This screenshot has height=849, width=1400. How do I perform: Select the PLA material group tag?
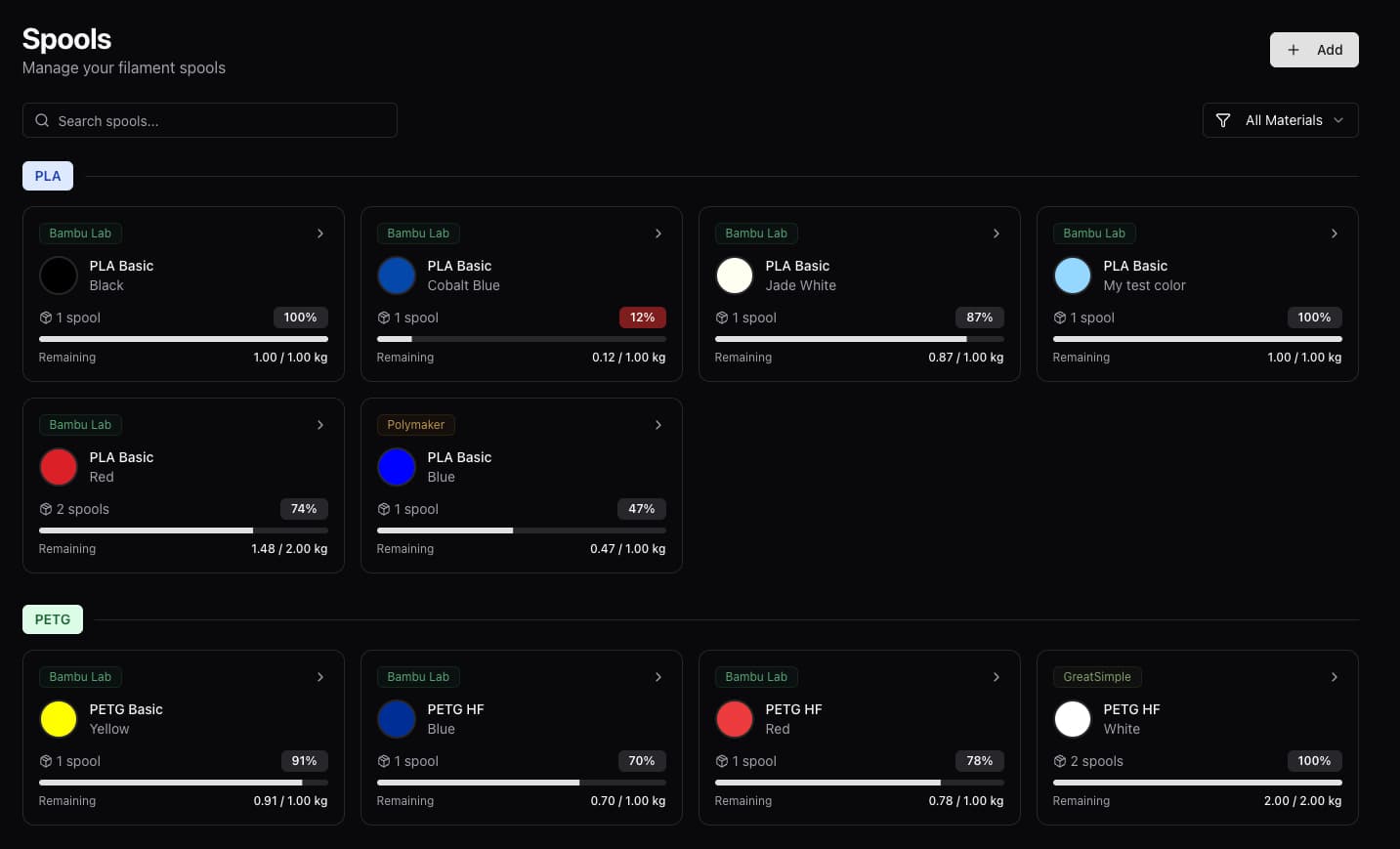(48, 176)
